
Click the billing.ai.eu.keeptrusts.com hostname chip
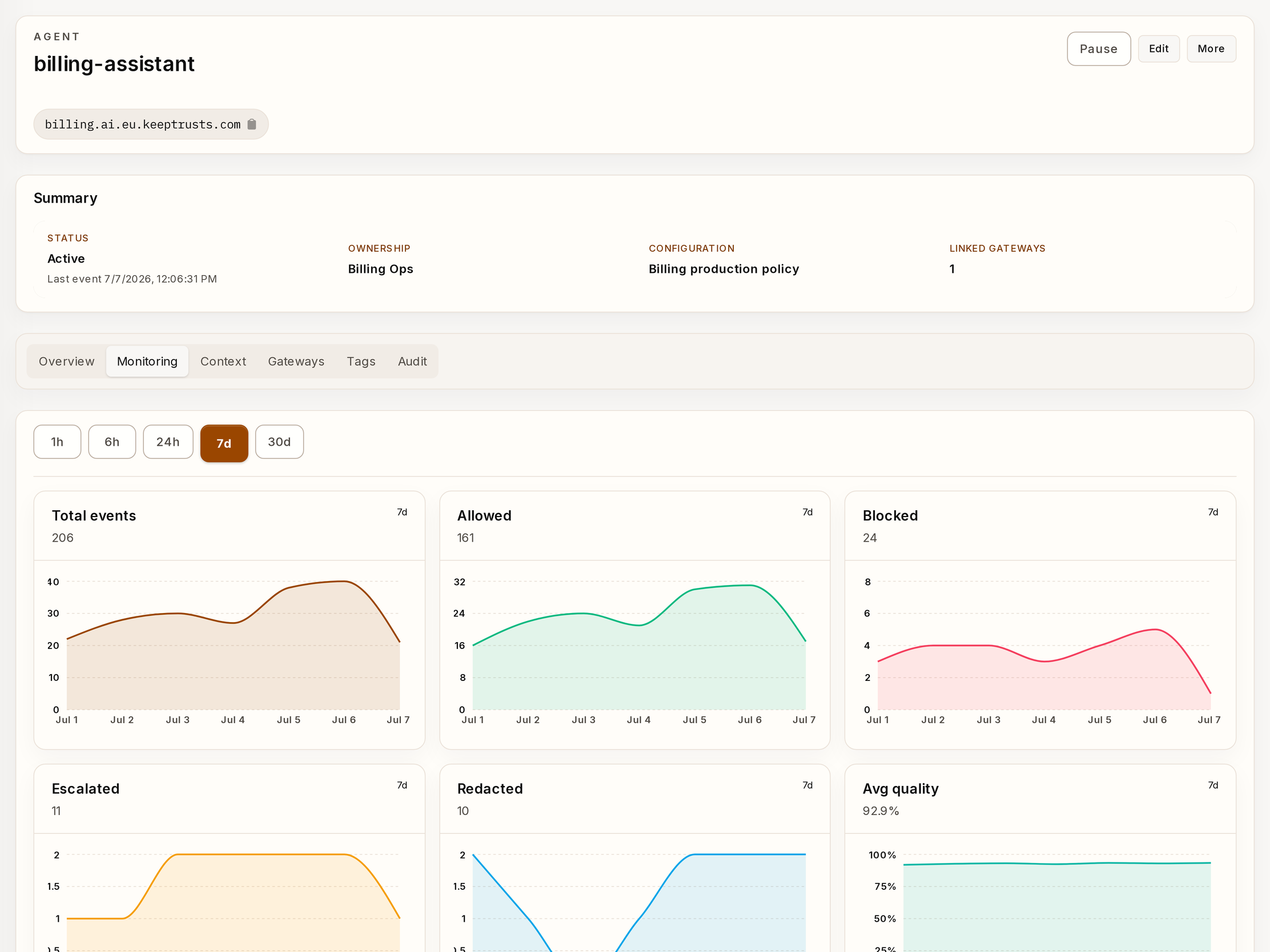[x=151, y=124]
